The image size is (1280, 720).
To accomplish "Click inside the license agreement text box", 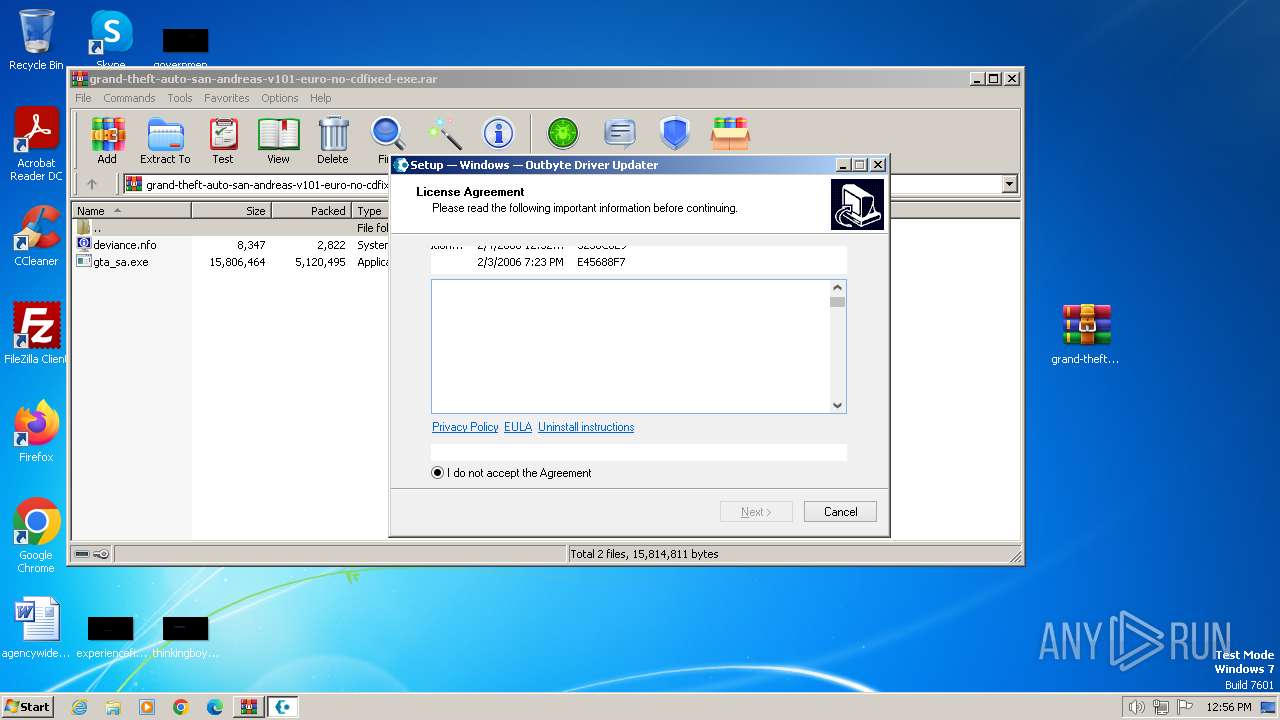I will click(631, 346).
